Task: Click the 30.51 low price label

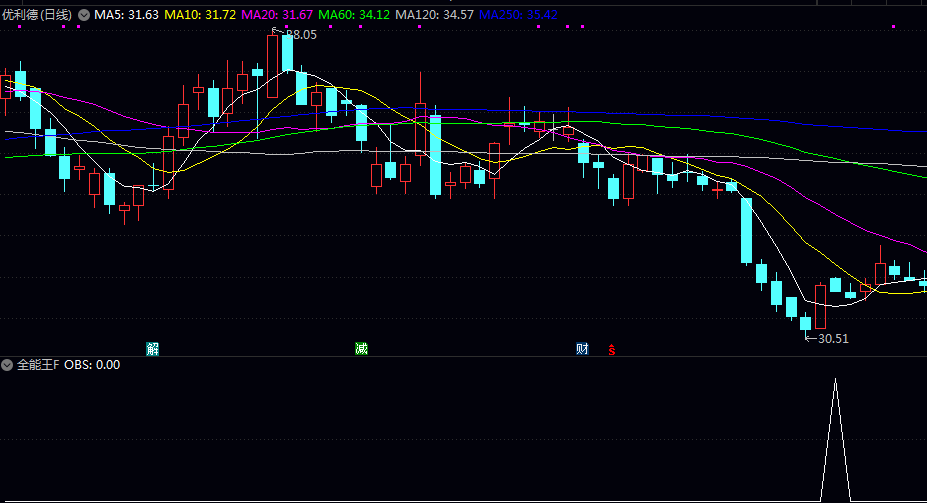Action: point(832,339)
